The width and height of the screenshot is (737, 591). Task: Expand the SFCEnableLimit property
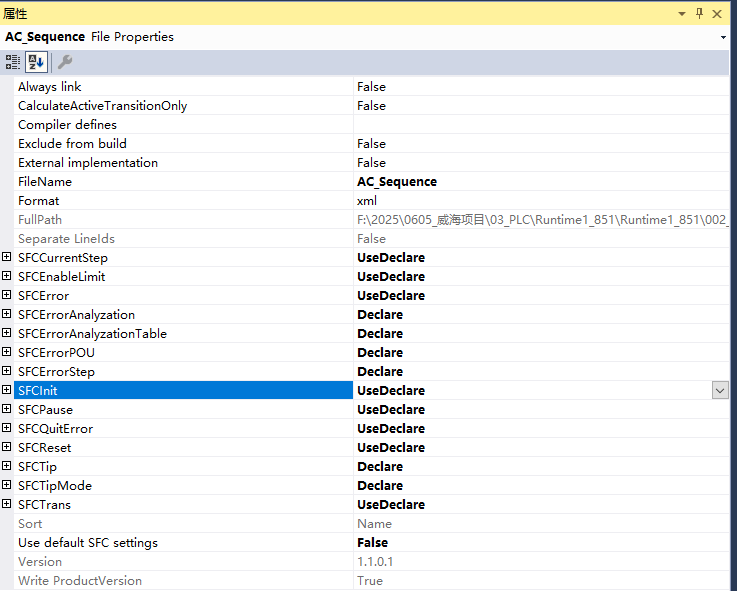click(7, 276)
